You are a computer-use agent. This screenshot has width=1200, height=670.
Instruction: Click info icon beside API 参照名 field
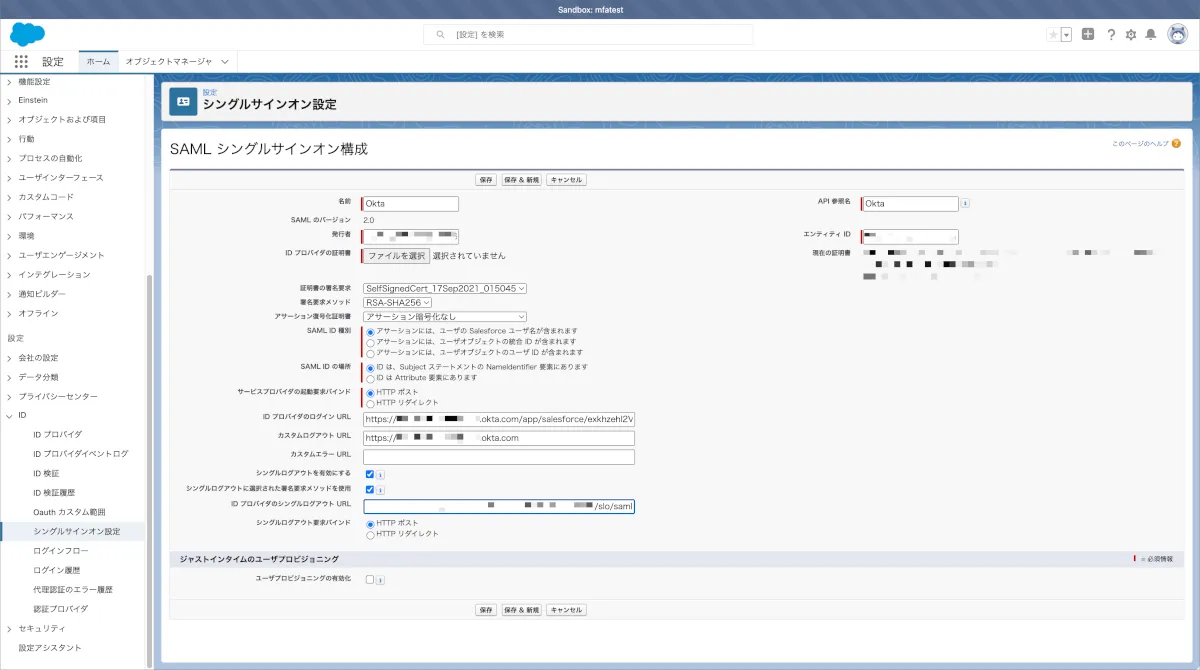(x=965, y=203)
